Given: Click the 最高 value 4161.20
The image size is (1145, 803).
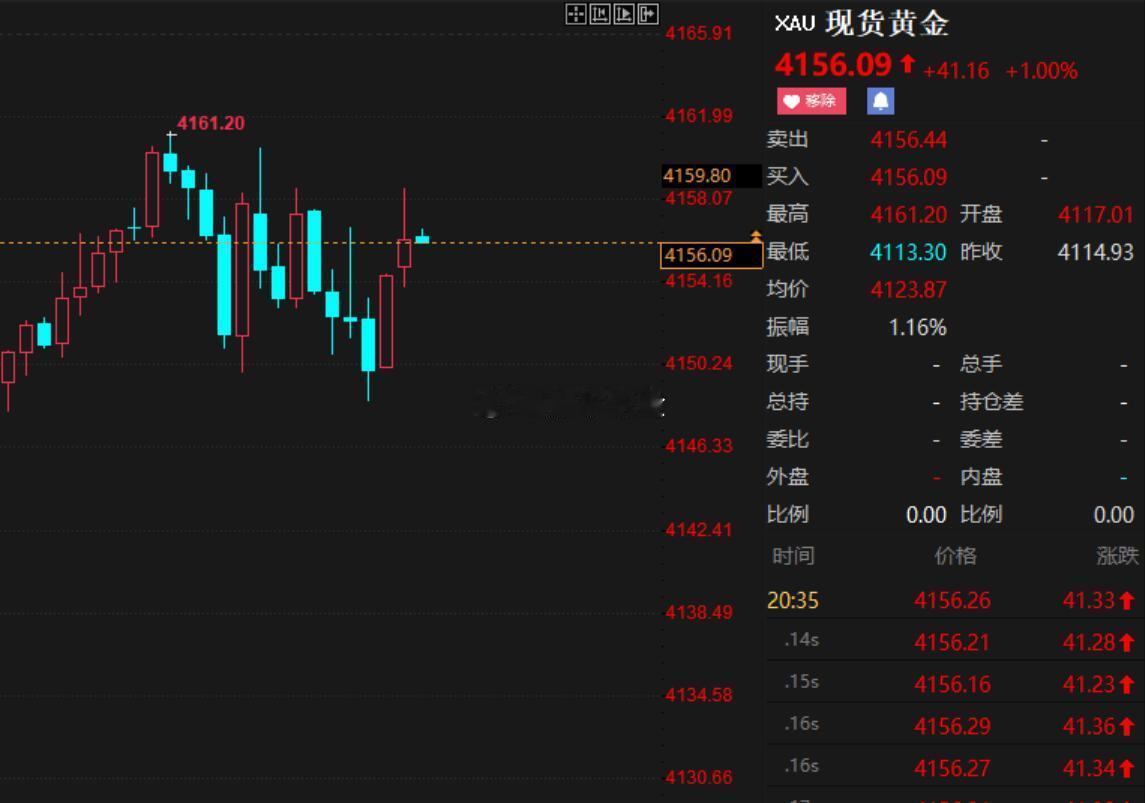Looking at the screenshot, I should (x=908, y=215).
